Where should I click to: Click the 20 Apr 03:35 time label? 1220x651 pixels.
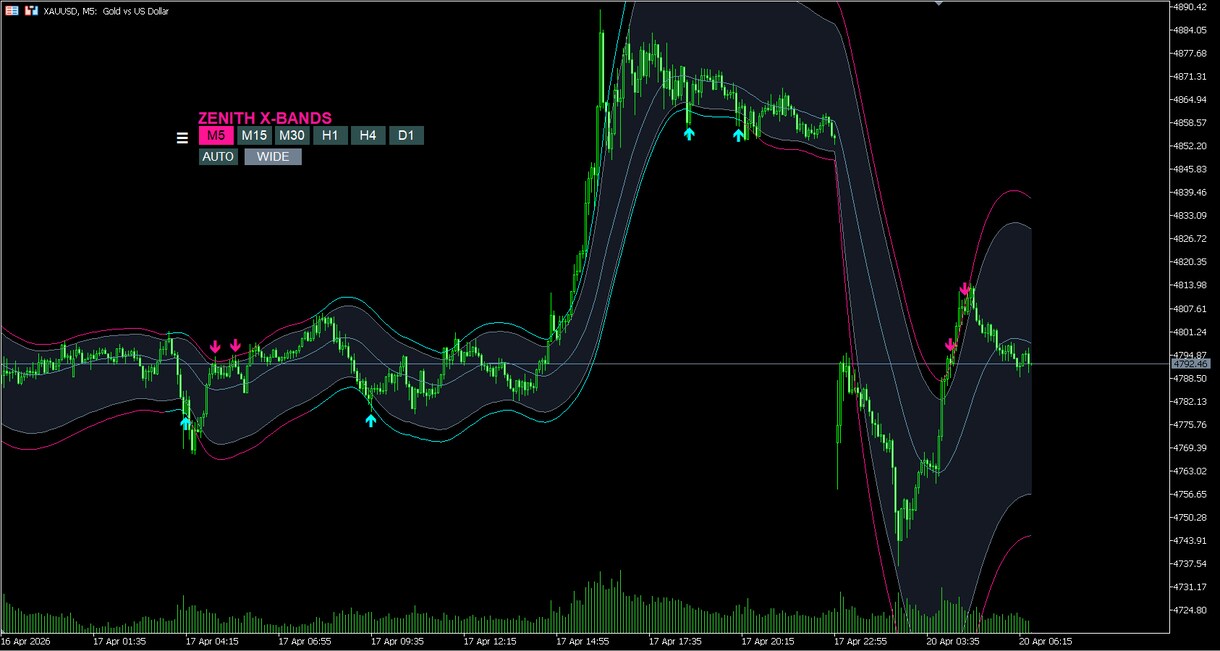pos(953,641)
